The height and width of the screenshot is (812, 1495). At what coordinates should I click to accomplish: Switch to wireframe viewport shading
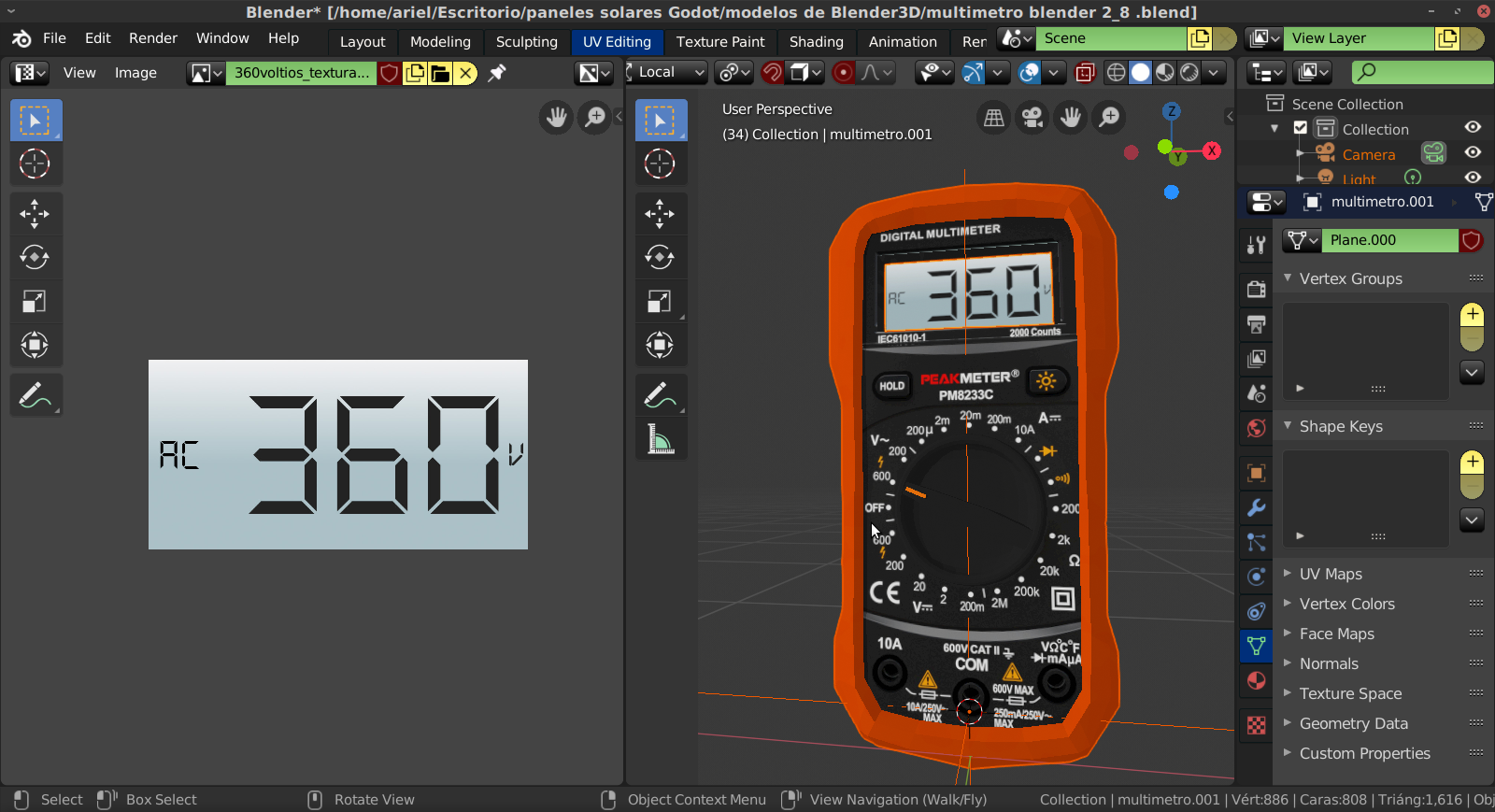pyautogui.click(x=1116, y=72)
